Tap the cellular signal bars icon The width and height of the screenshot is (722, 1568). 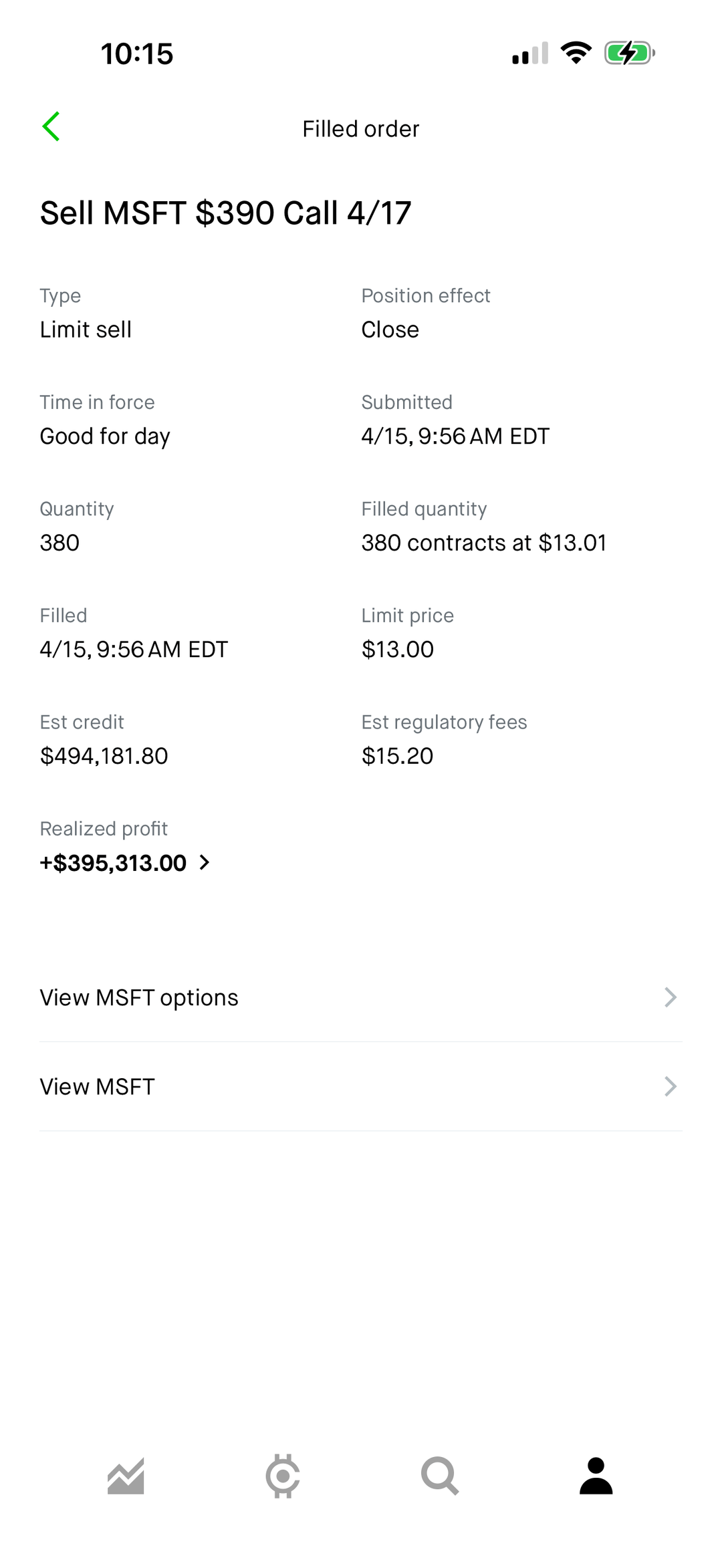point(530,53)
